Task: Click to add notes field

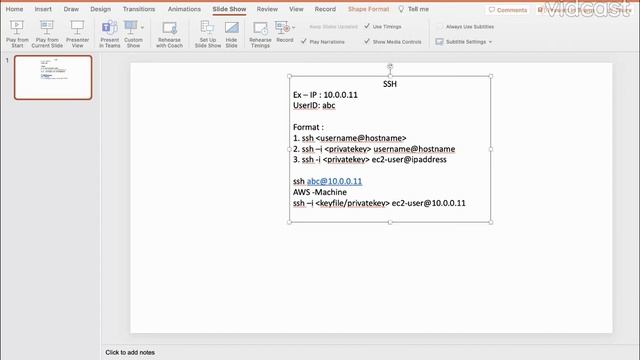Action: 130,352
